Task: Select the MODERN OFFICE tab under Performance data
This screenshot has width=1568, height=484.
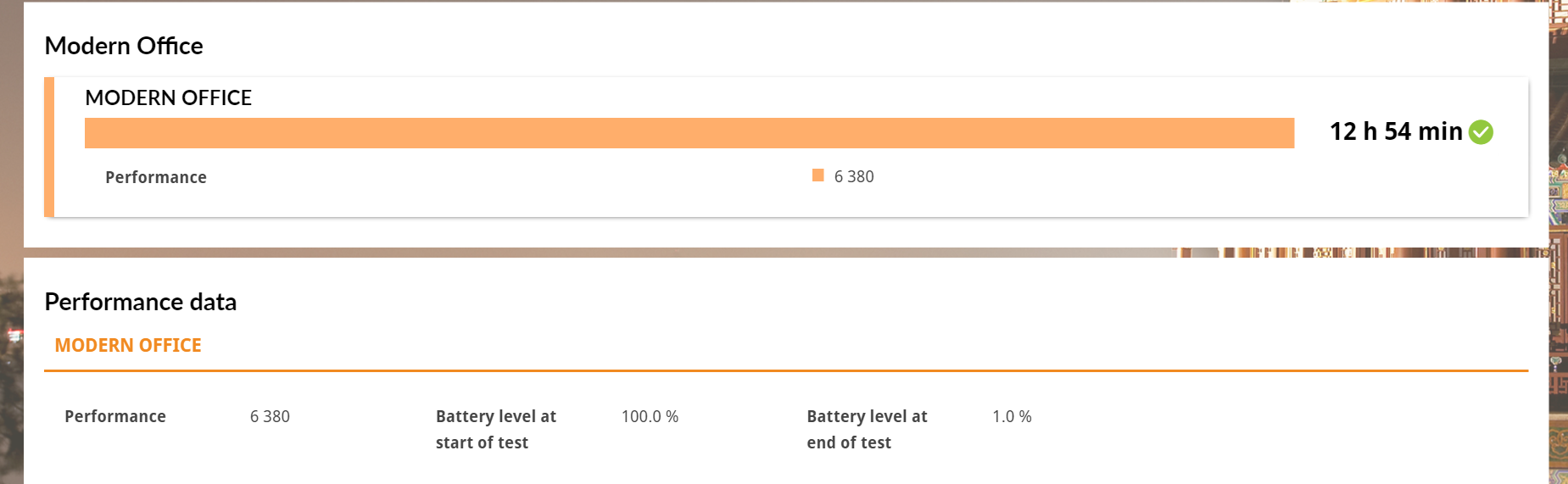Action: click(128, 345)
